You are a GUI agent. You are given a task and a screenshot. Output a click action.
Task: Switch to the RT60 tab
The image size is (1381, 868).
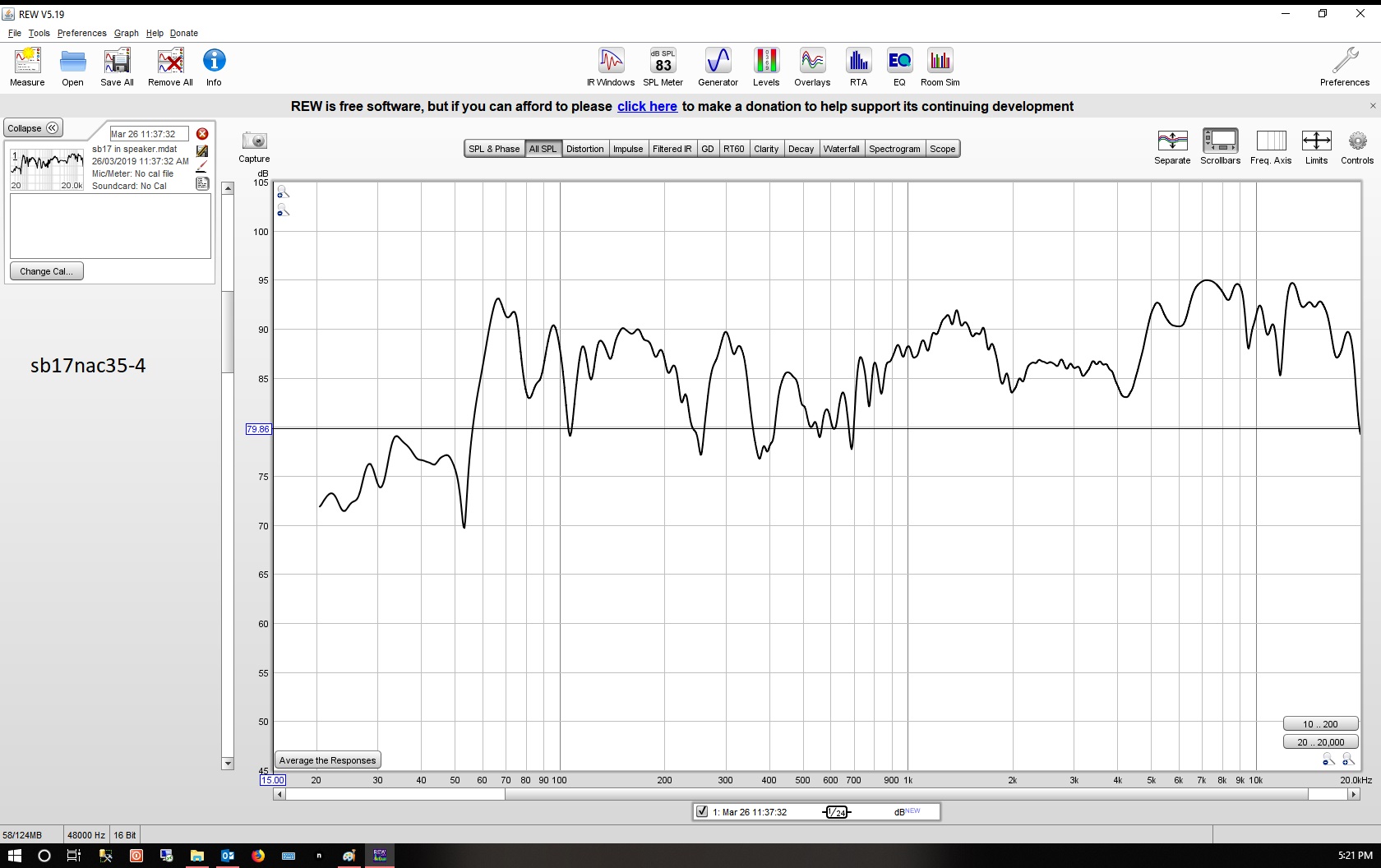(734, 149)
